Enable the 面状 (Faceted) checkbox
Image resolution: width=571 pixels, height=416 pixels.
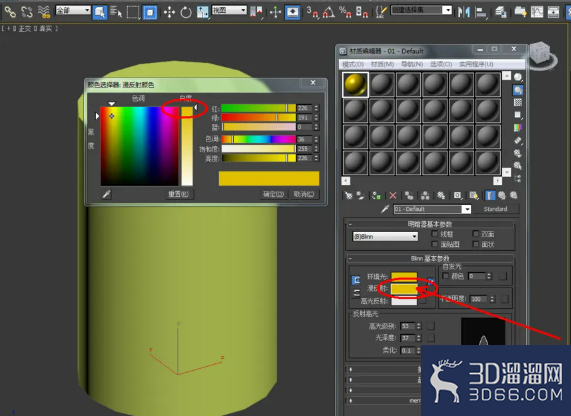pyautogui.click(x=475, y=244)
